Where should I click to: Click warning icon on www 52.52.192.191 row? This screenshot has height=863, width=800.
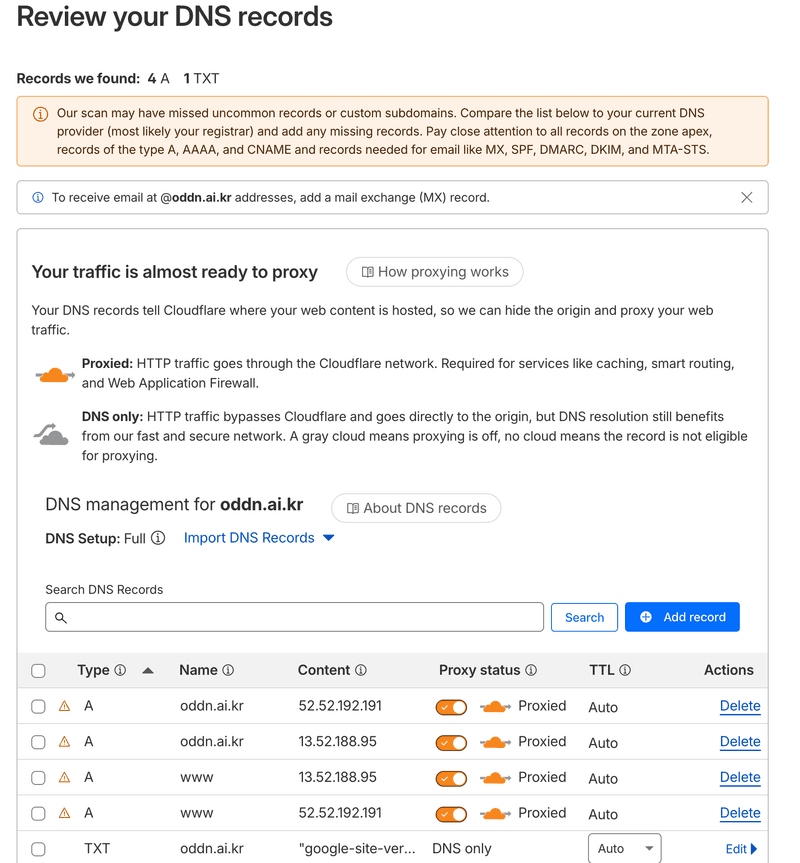64,813
